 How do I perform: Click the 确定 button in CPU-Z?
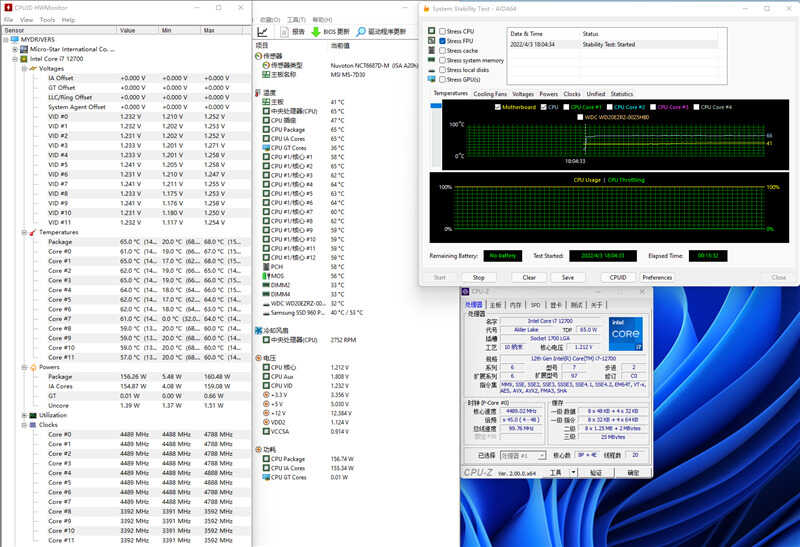pyautogui.click(x=633, y=473)
